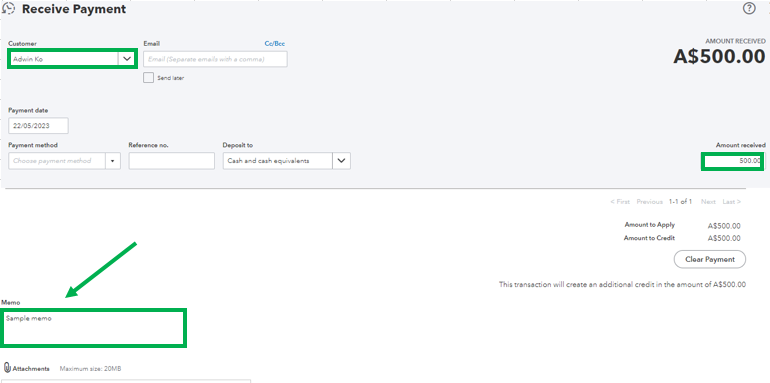Focus the Email input field
Image resolution: width=770 pixels, height=383 pixels.
(215, 59)
